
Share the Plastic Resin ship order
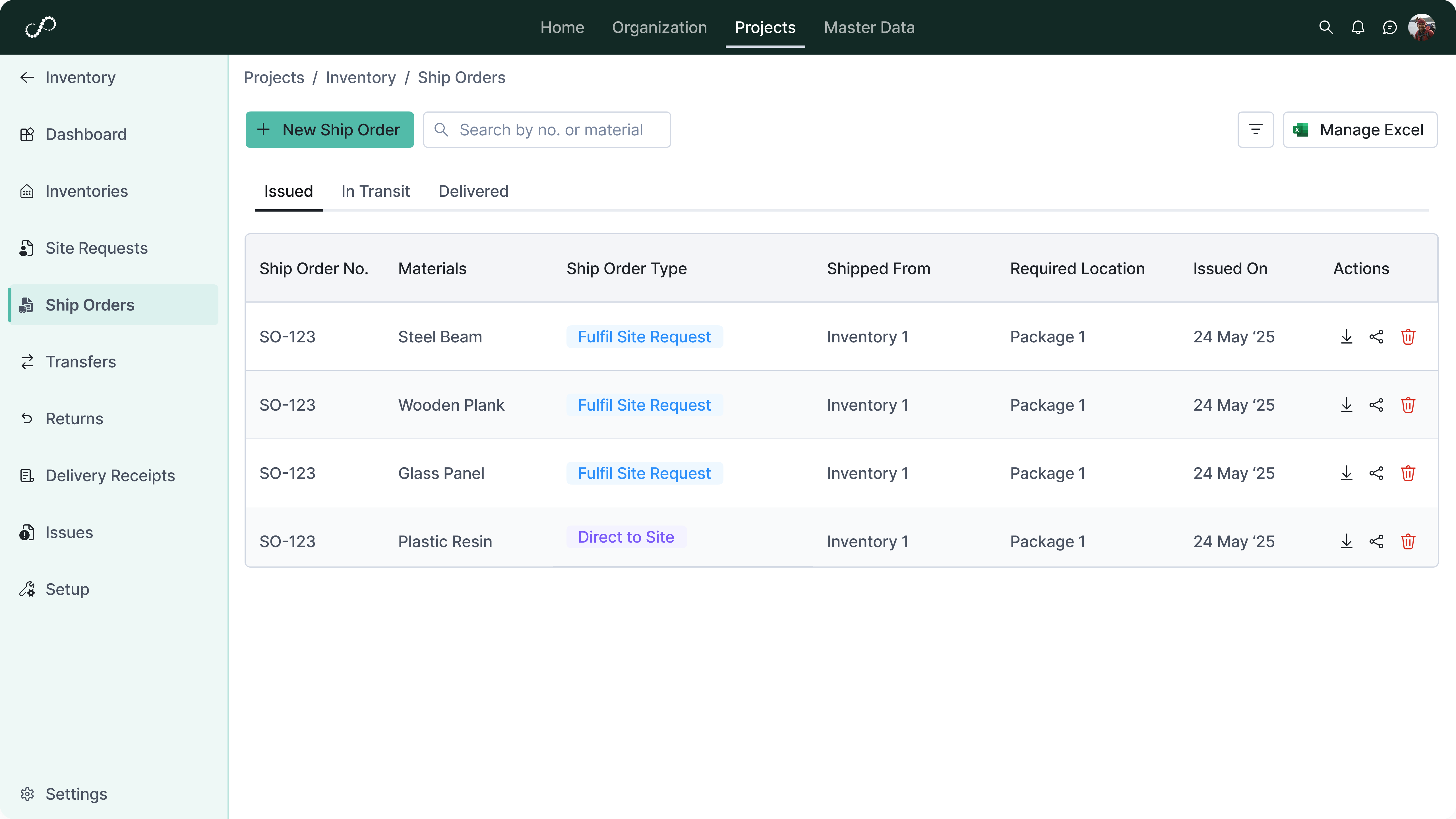(1376, 541)
